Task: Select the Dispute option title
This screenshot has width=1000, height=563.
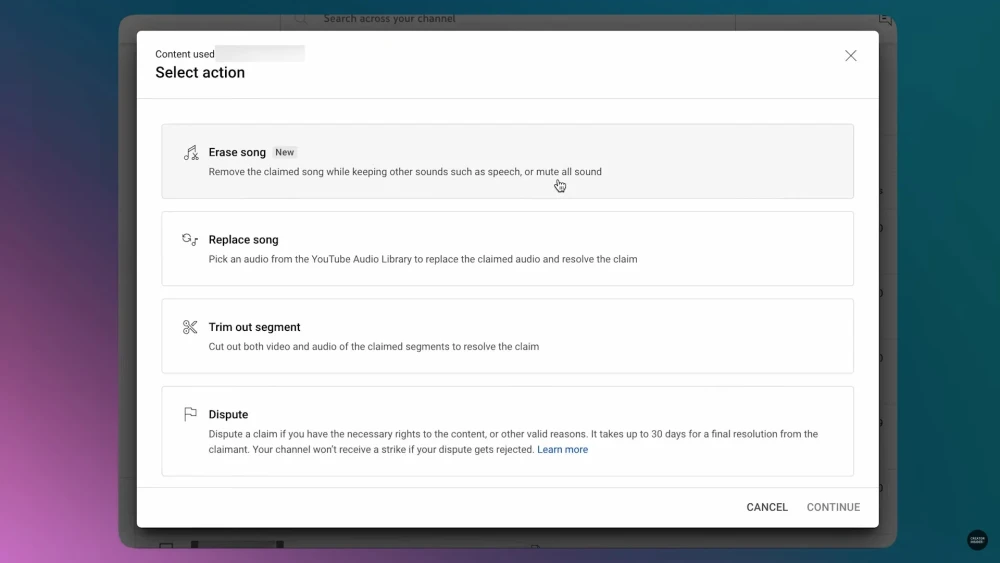Action: click(x=228, y=414)
